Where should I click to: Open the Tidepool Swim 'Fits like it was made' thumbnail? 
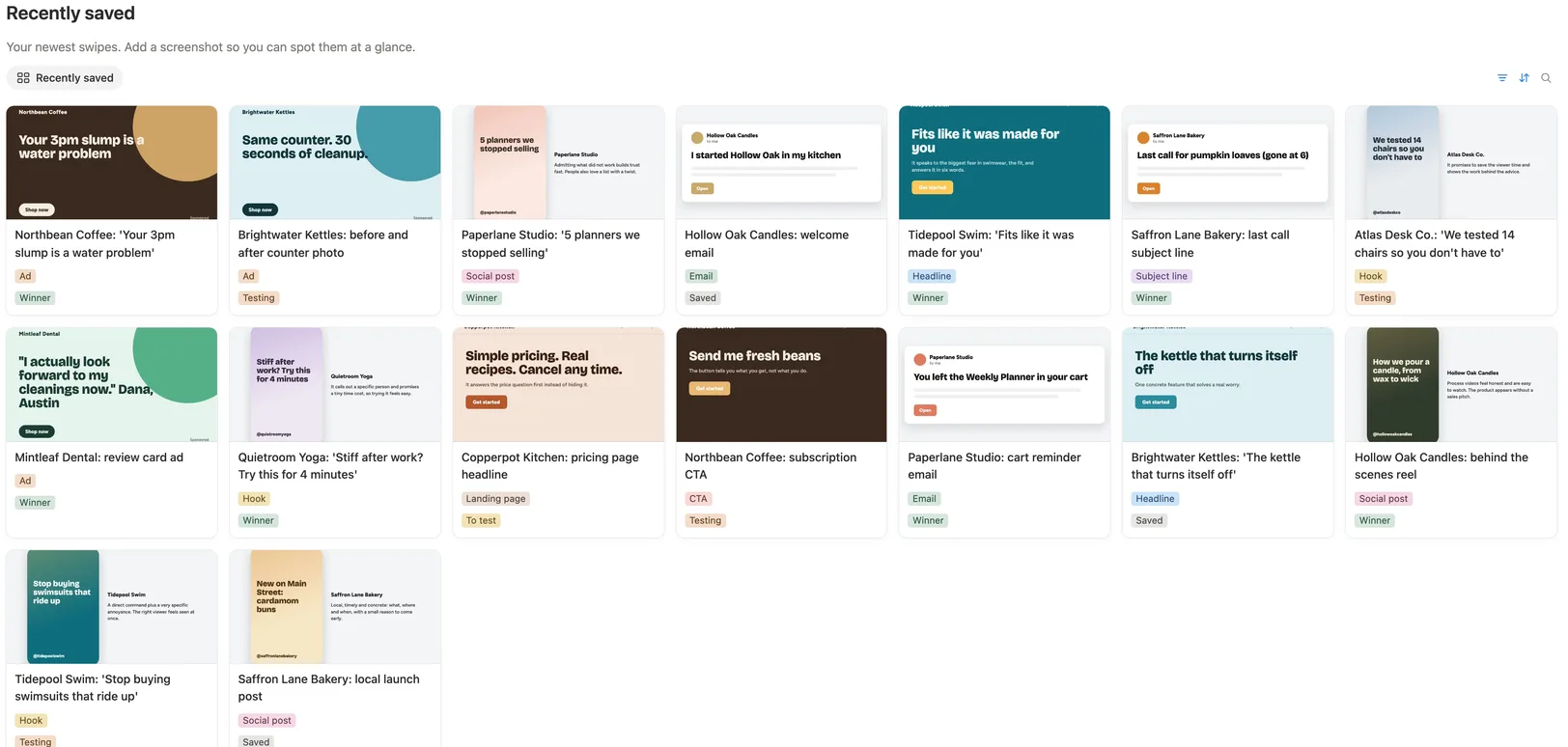tap(1004, 162)
